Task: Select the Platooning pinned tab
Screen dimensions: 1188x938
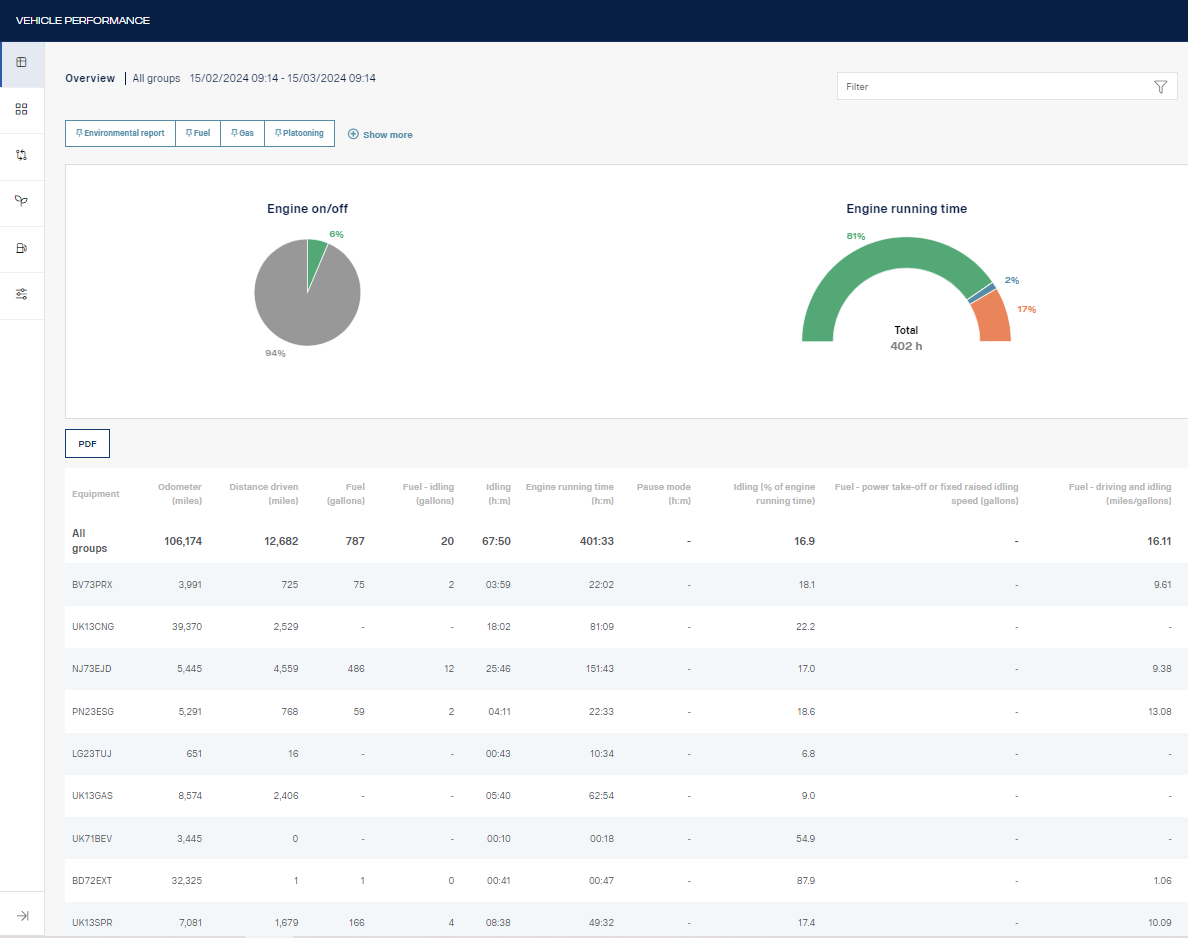Action: point(299,133)
